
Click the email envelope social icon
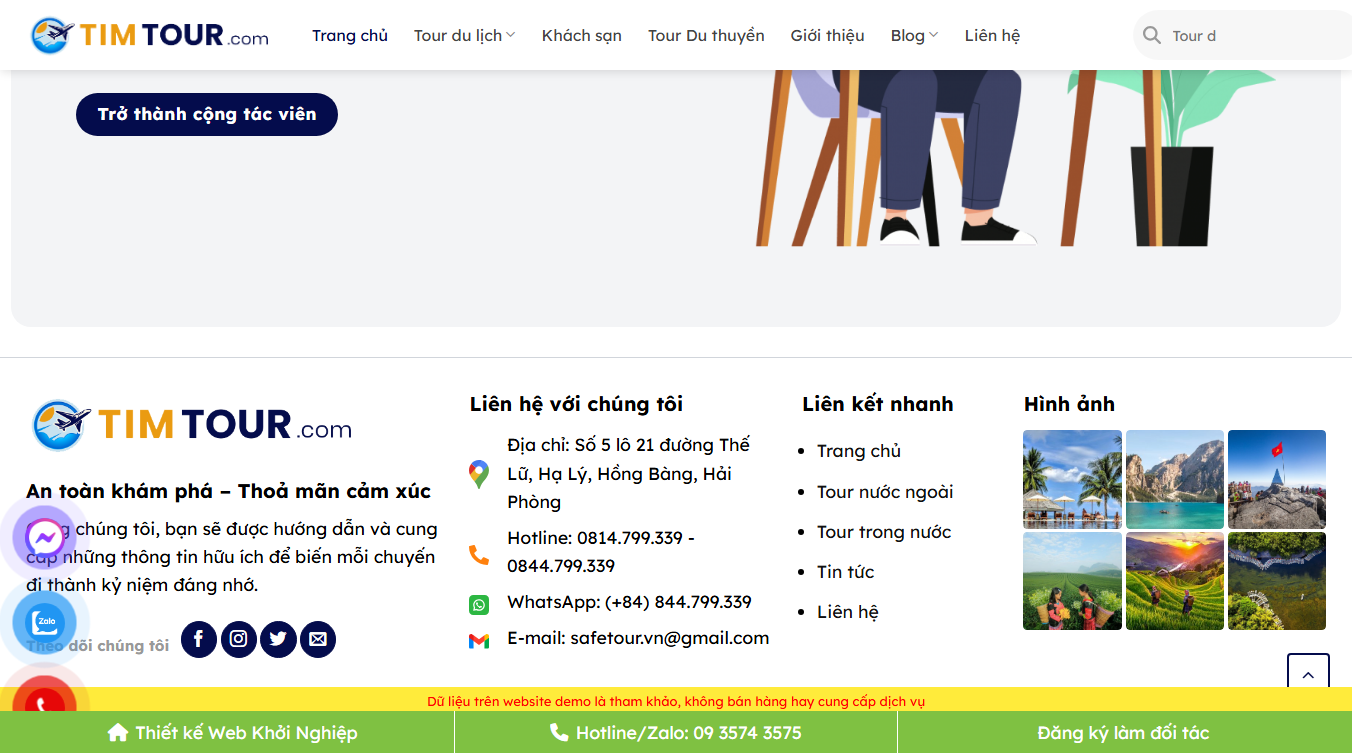[318, 639]
